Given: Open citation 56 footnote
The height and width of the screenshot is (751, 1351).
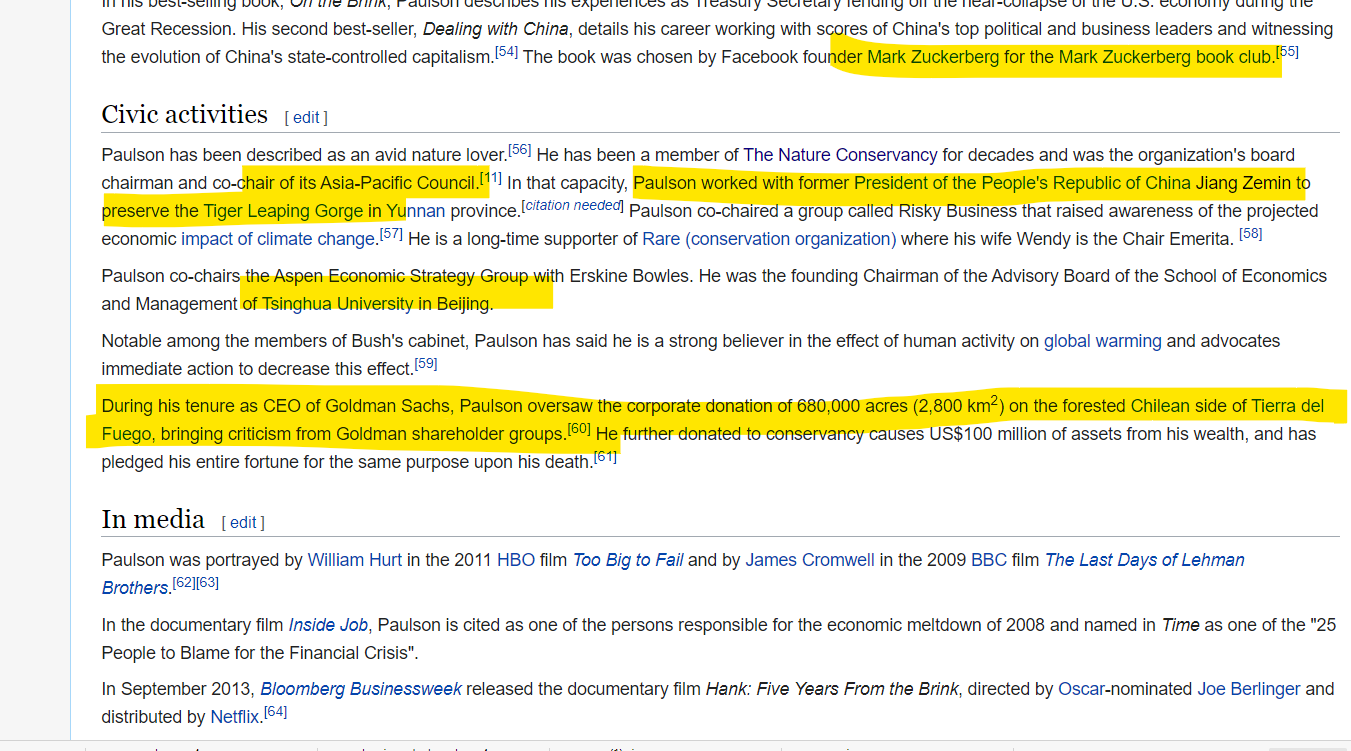Looking at the screenshot, I should click(x=519, y=149).
